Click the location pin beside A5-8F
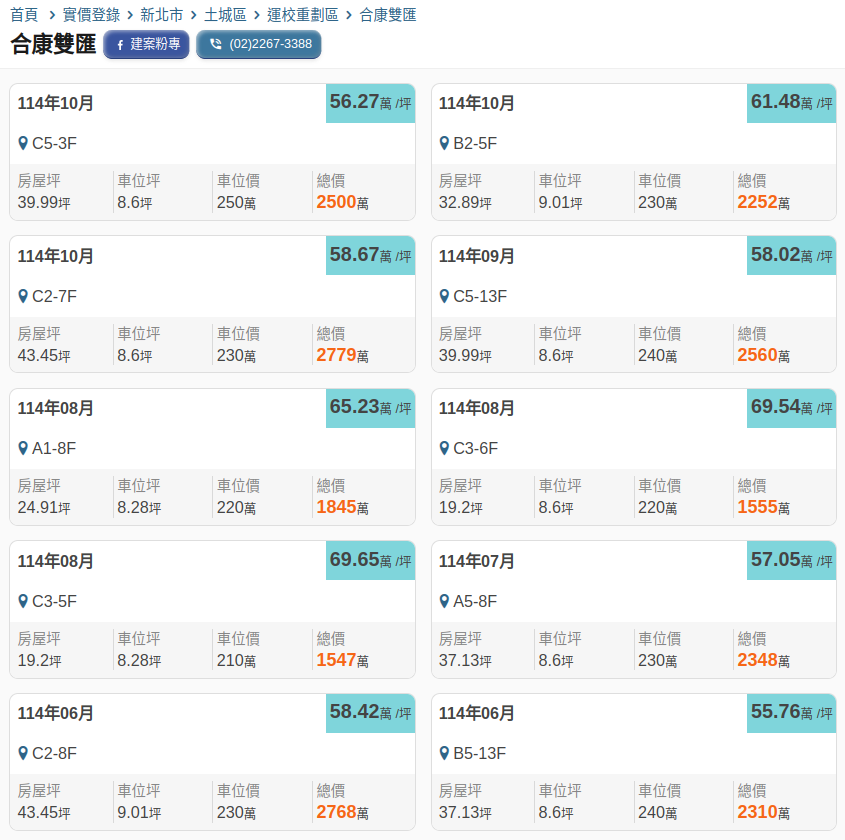The height and width of the screenshot is (840, 845). (x=444, y=601)
